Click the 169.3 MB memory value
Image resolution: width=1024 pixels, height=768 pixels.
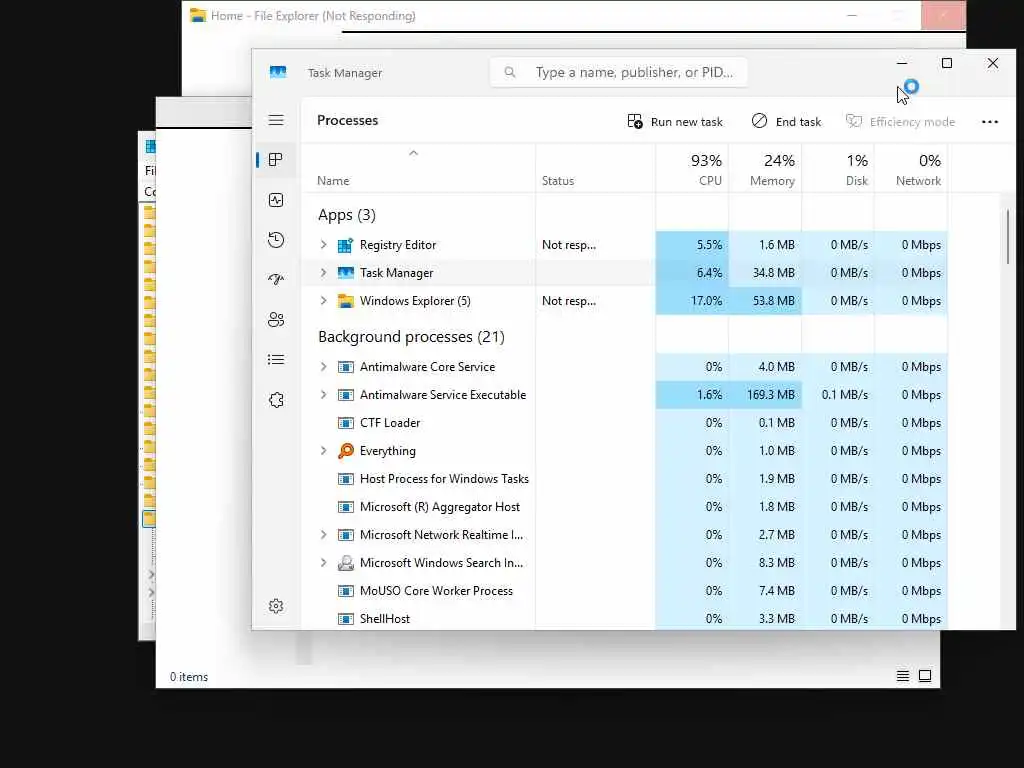[x=771, y=394]
